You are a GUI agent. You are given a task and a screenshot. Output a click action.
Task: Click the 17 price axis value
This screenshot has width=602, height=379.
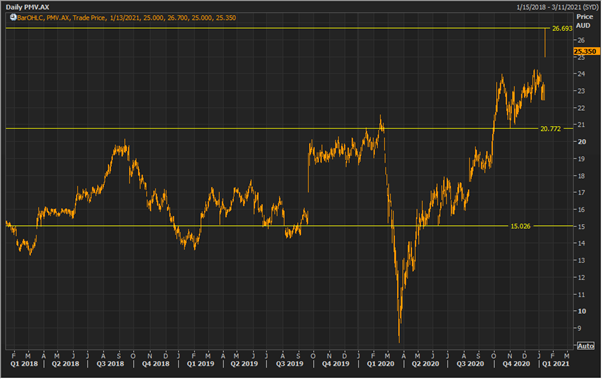[581, 192]
